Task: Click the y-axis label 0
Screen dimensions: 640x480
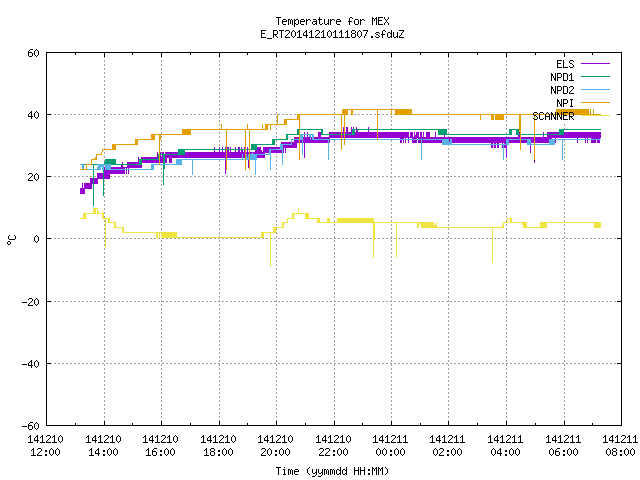Action: pyautogui.click(x=37, y=239)
